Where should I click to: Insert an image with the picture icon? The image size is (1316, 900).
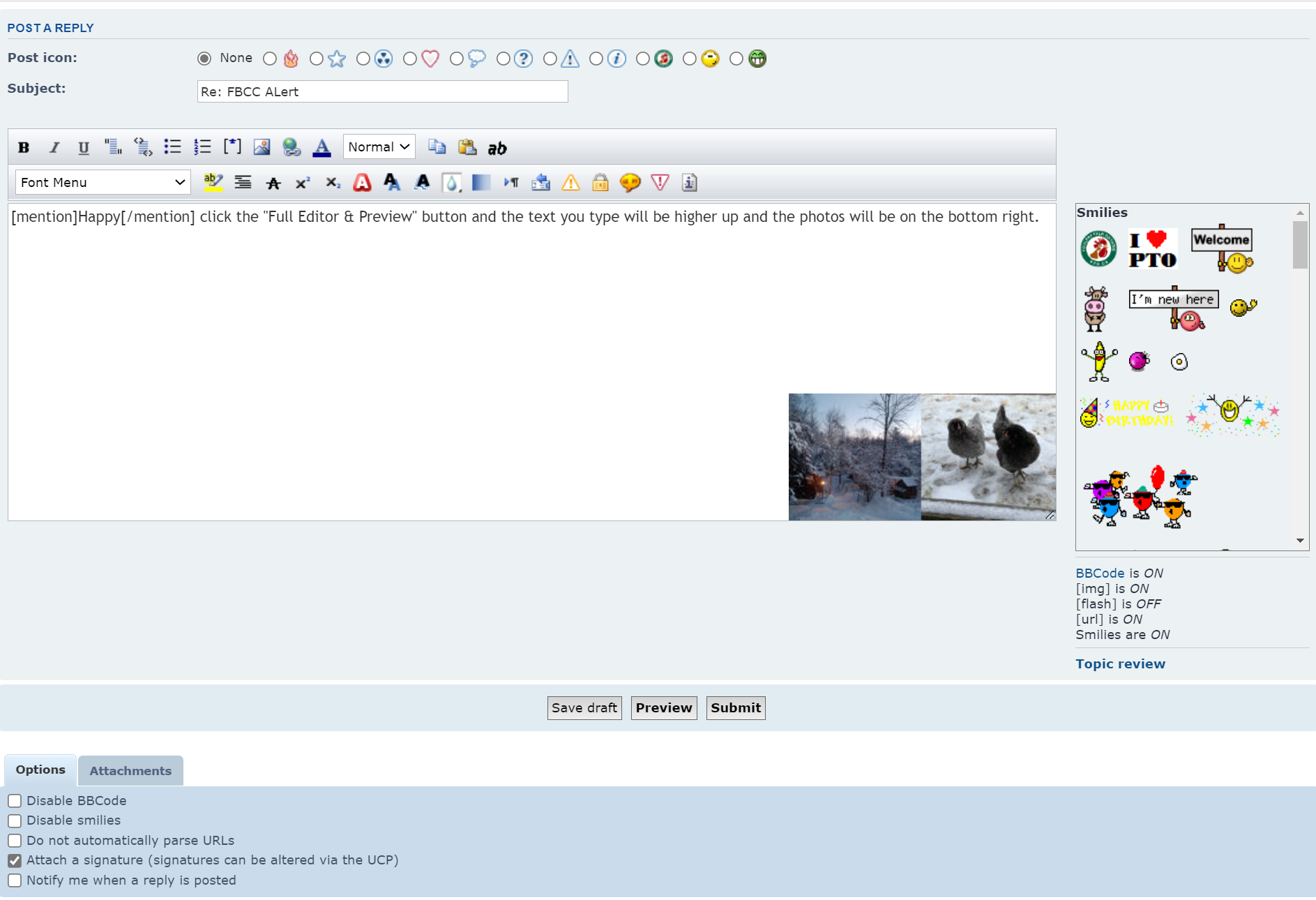point(262,147)
